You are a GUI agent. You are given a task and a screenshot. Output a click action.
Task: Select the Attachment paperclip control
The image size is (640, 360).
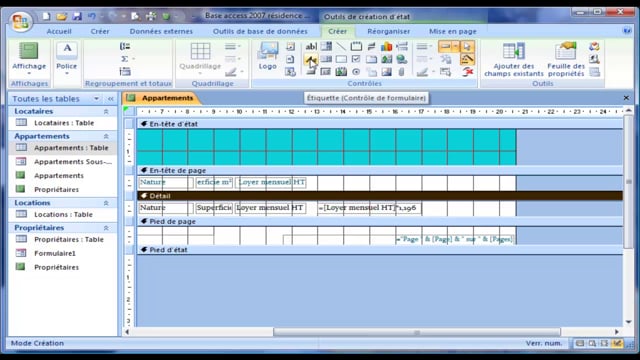coord(402,72)
